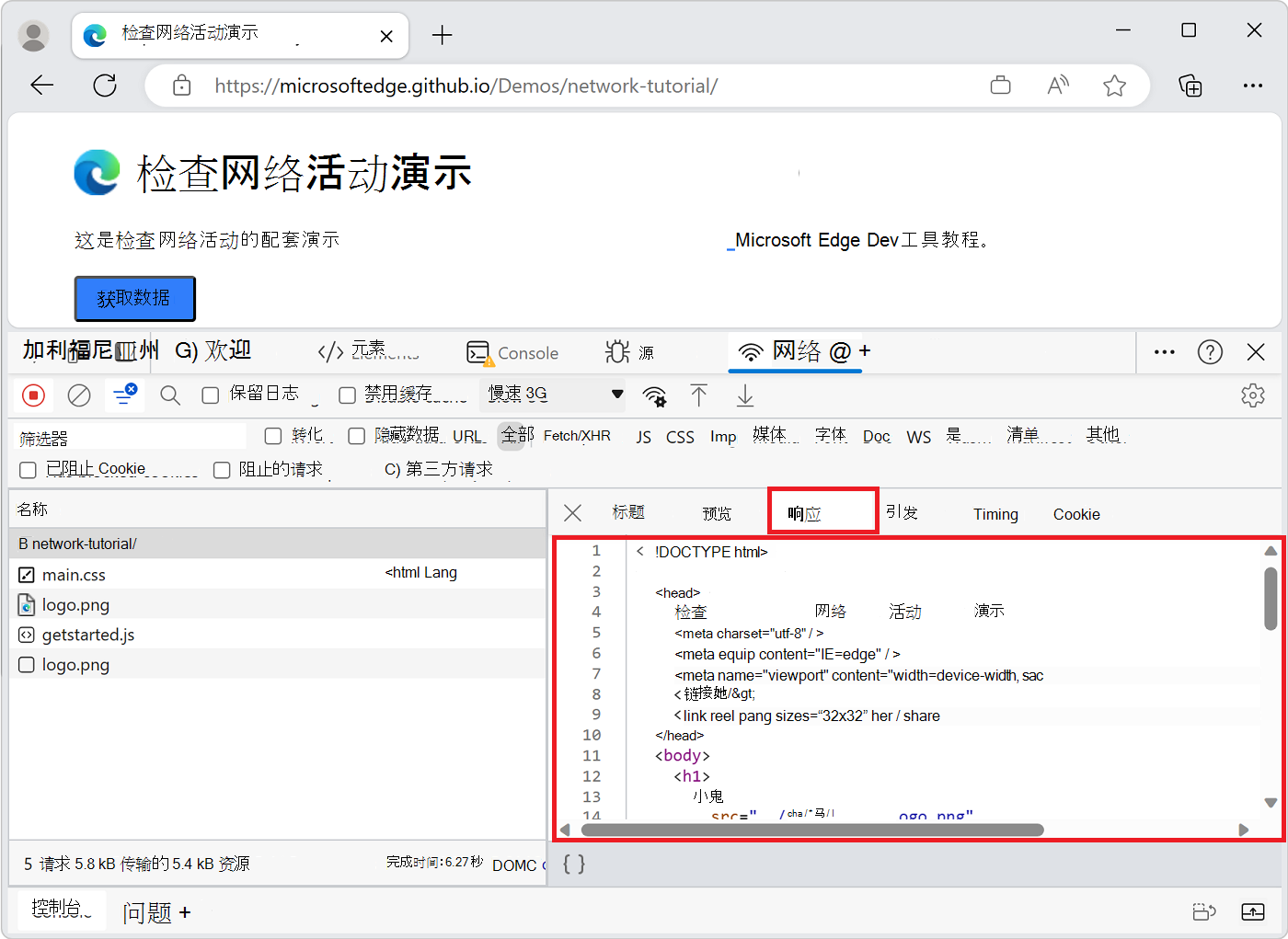Close the request details pane
1288x939 pixels.
point(572,513)
